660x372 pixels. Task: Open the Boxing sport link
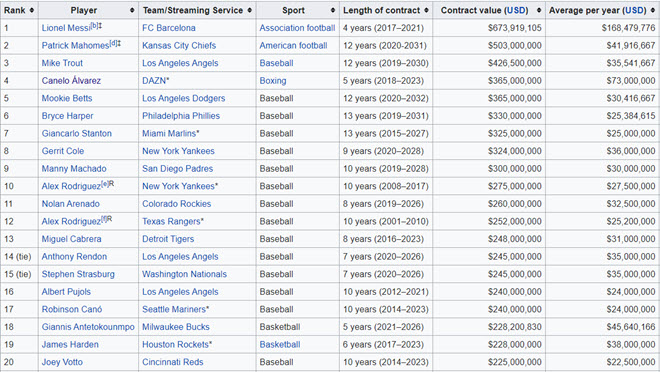click(273, 81)
